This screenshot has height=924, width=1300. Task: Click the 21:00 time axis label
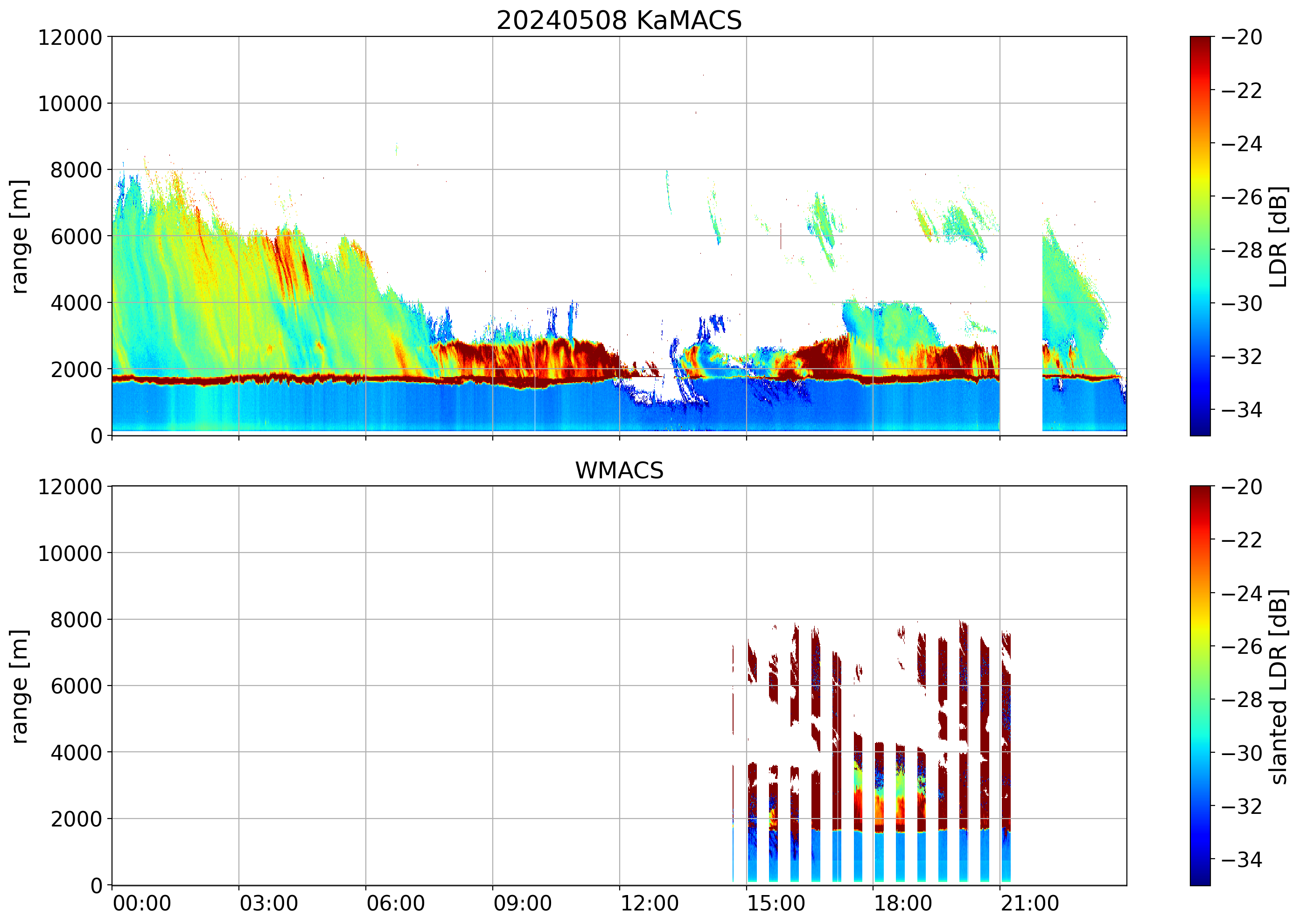click(1030, 903)
